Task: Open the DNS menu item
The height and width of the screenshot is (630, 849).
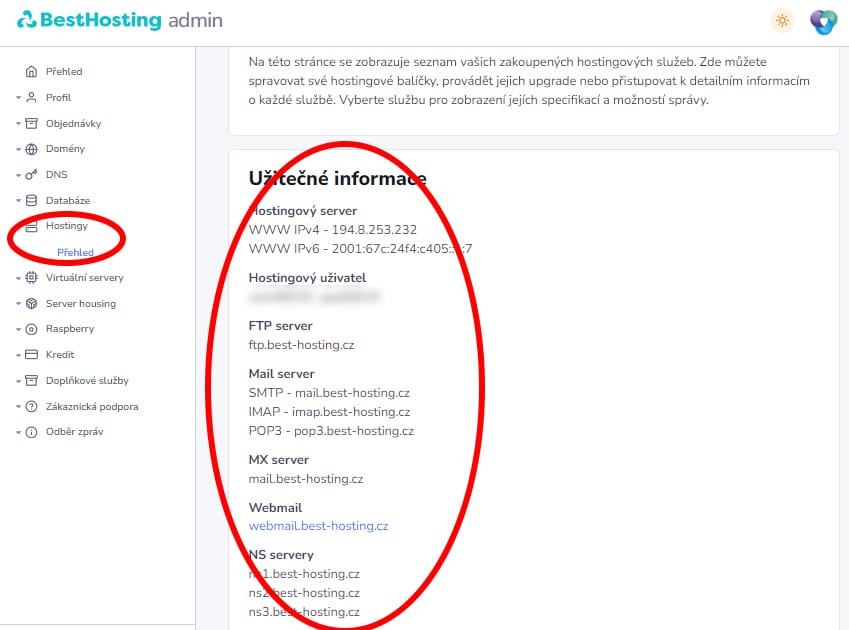Action: click(x=57, y=174)
